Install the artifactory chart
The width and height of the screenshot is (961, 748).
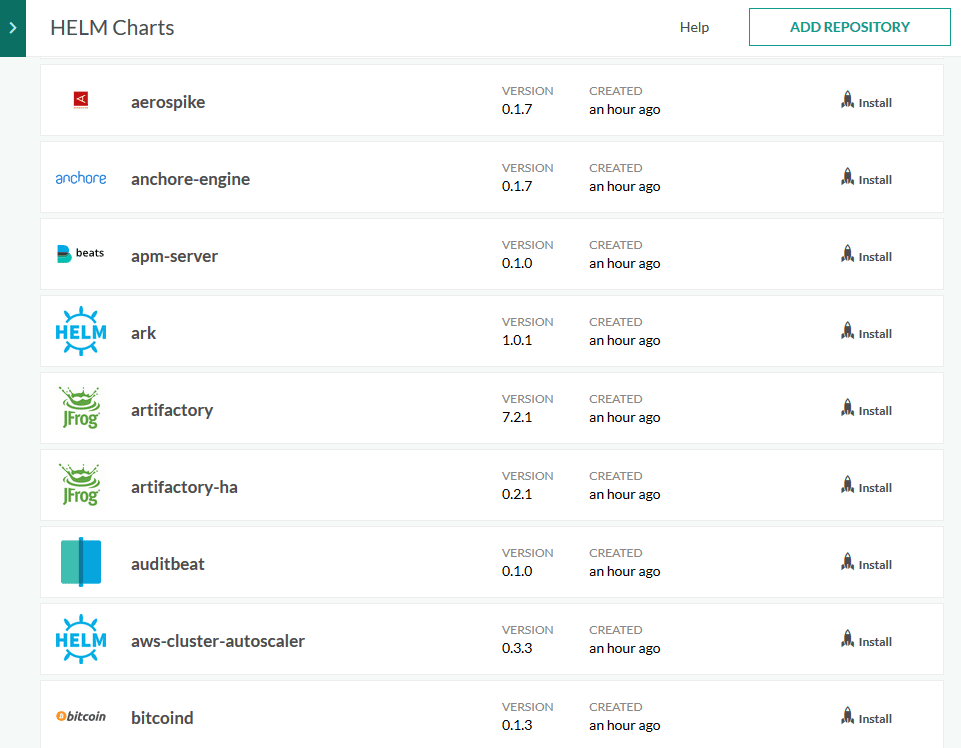pos(866,410)
